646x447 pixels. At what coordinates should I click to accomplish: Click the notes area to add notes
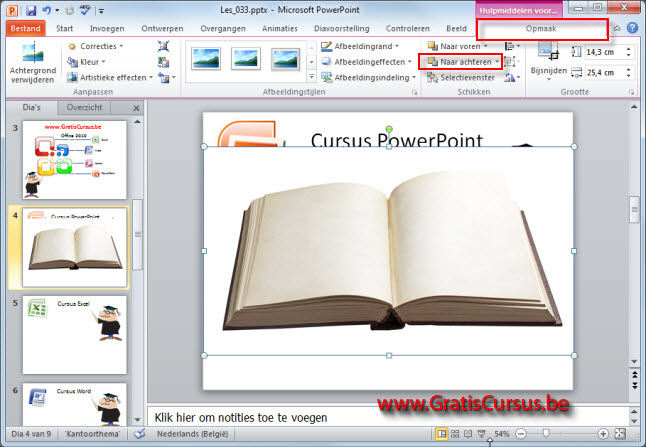387,417
